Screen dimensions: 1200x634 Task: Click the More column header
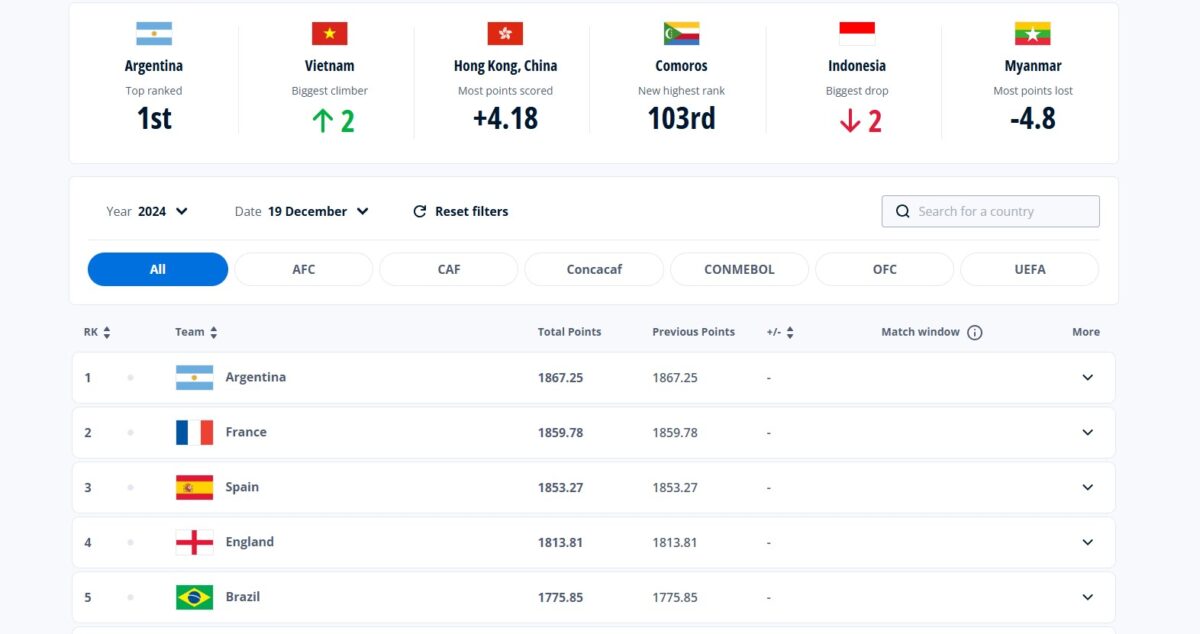(x=1086, y=332)
